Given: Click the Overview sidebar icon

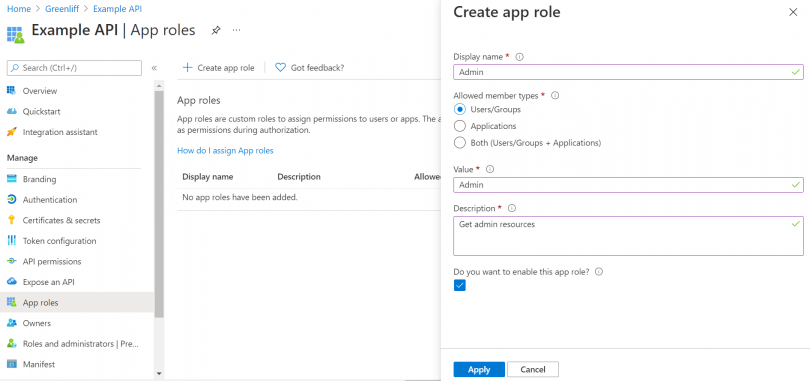Looking at the screenshot, I should coord(11,91).
